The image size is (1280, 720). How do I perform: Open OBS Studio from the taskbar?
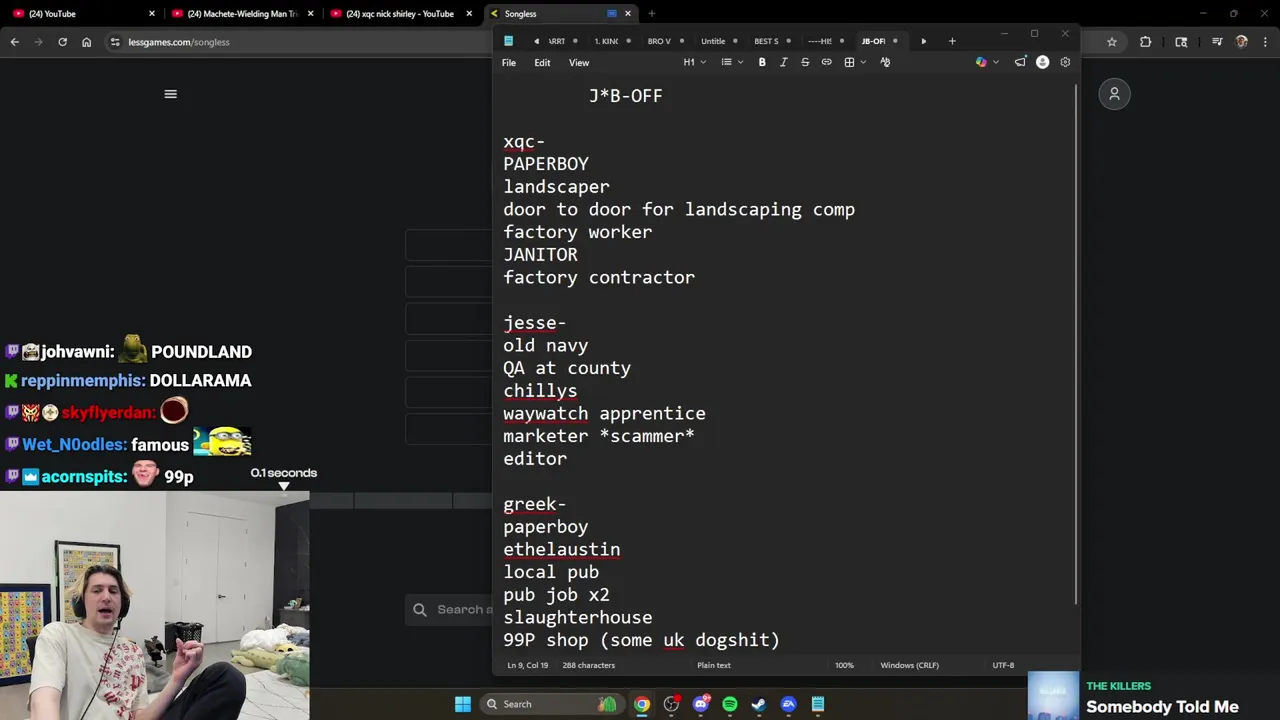tap(671, 704)
